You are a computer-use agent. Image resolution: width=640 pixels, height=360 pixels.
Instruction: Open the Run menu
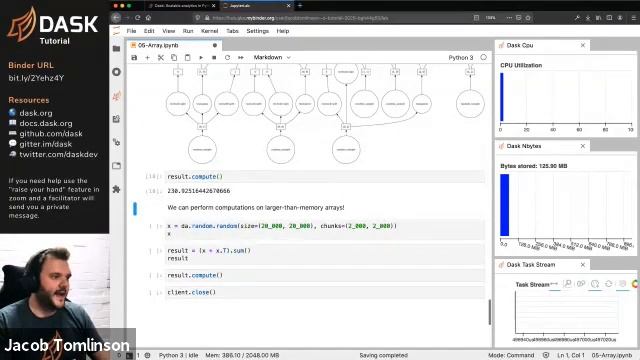coord(188,31)
